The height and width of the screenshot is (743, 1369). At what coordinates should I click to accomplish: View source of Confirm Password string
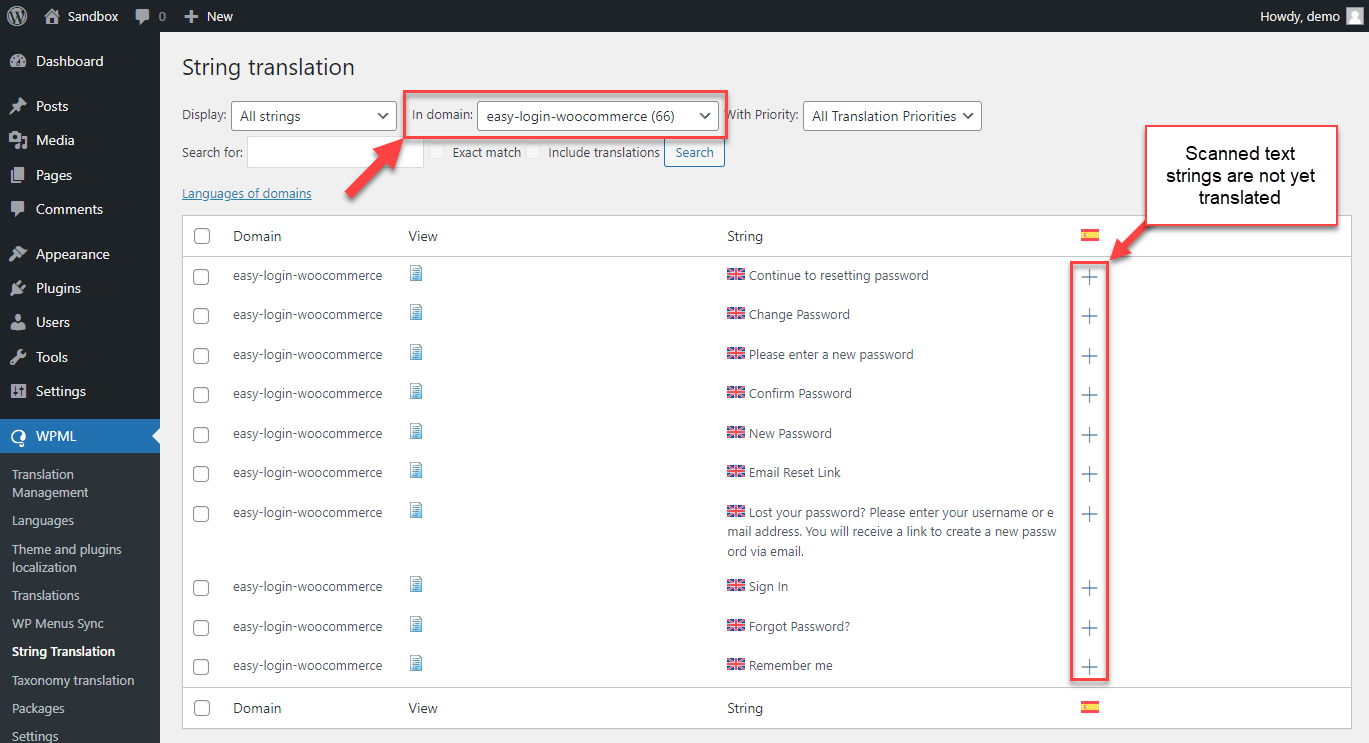pos(416,391)
